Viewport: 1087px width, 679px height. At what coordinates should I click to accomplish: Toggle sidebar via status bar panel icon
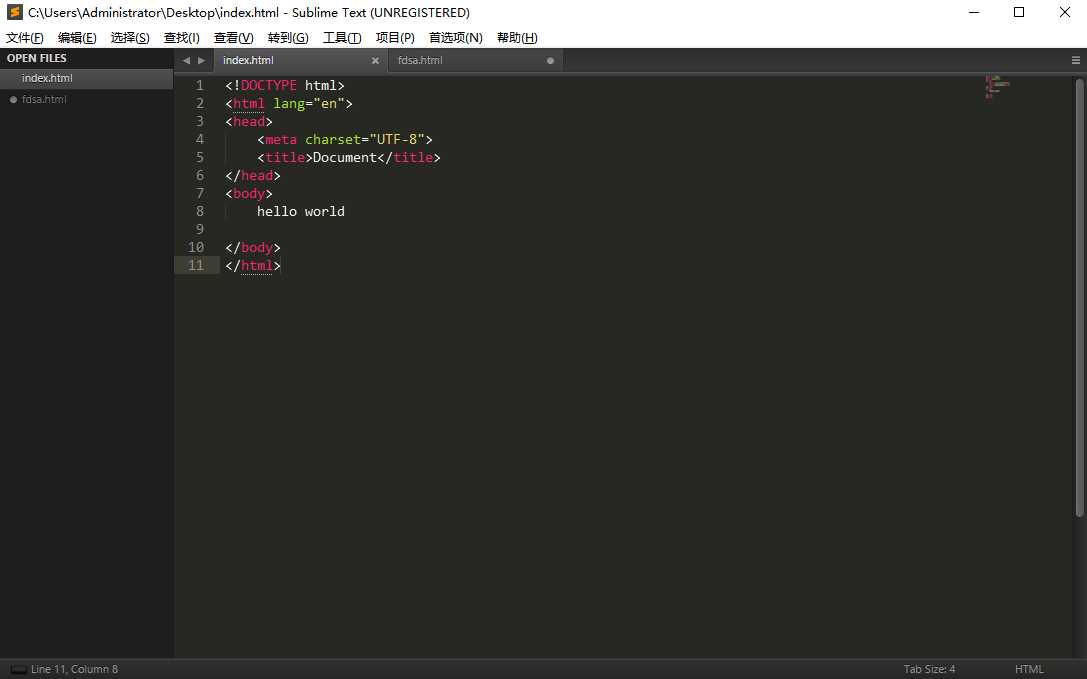pos(19,669)
